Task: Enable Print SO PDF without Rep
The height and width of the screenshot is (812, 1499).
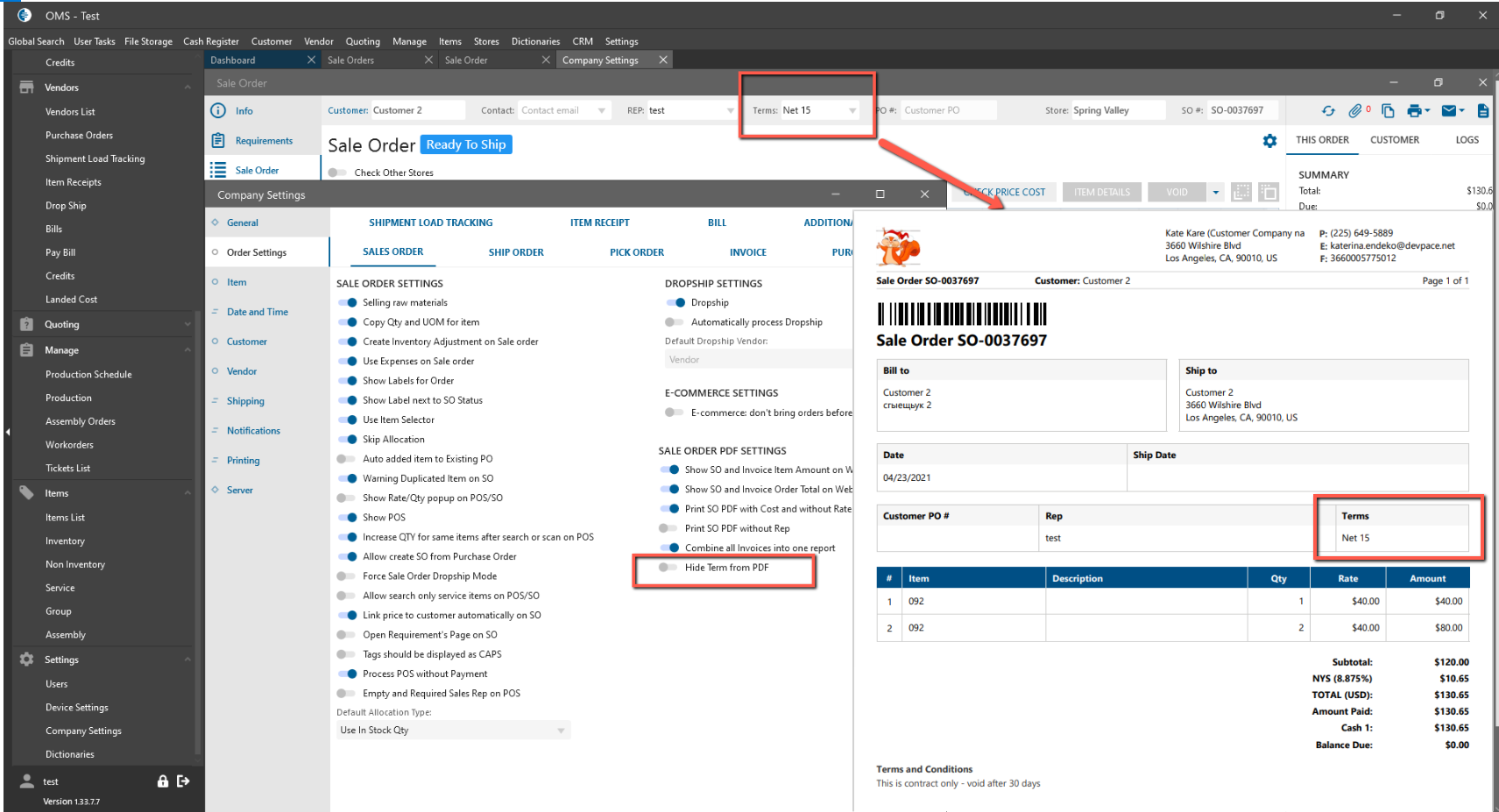Action: click(668, 528)
